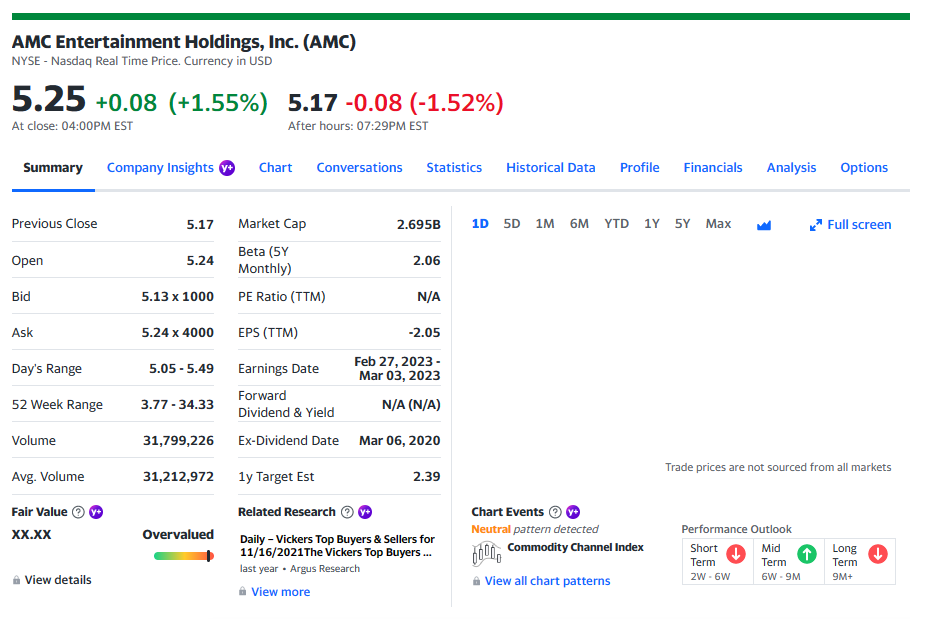
Task: Open the Profile tab
Action: click(640, 168)
